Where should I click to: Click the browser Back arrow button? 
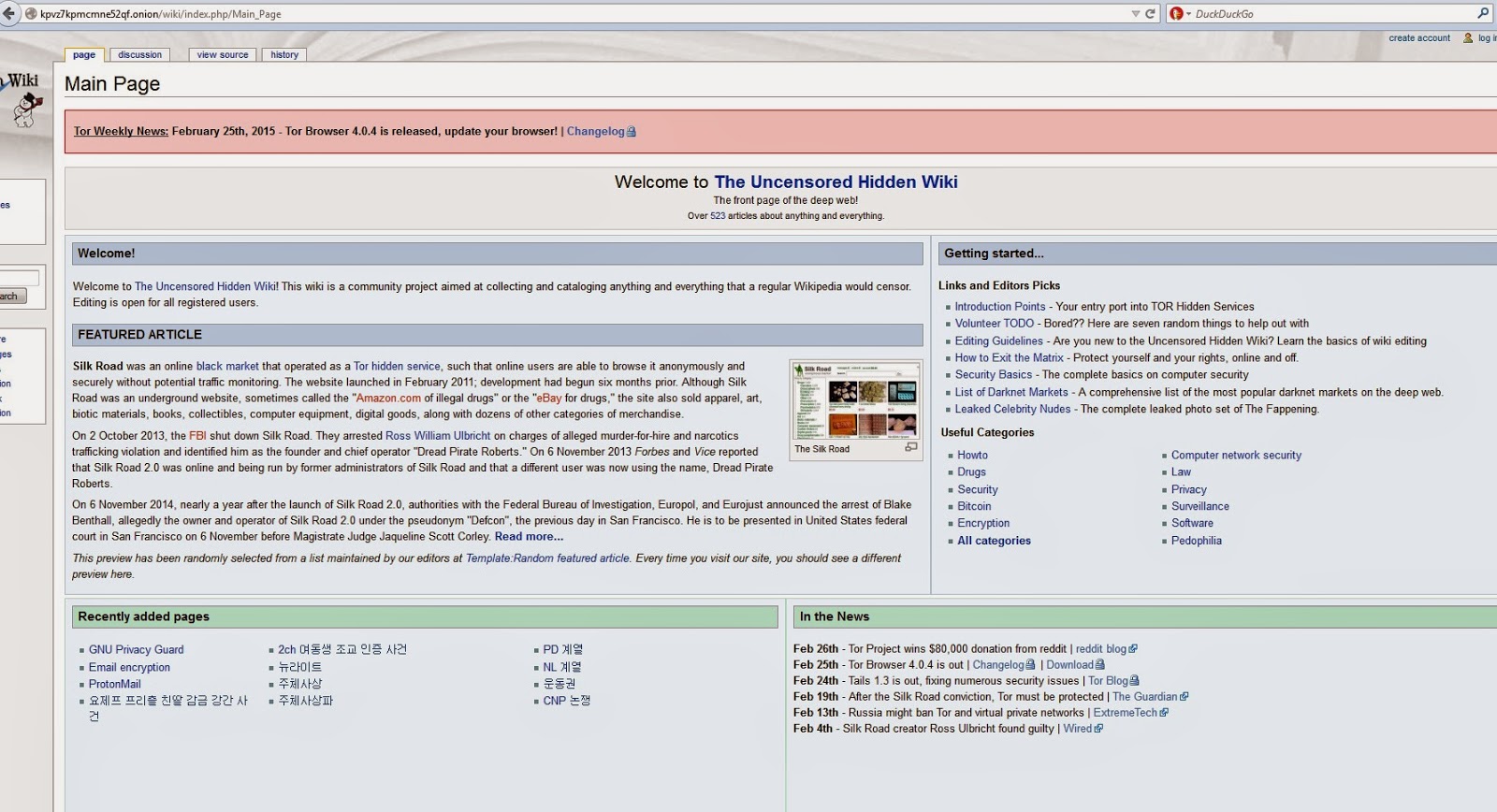pyautogui.click(x=8, y=13)
